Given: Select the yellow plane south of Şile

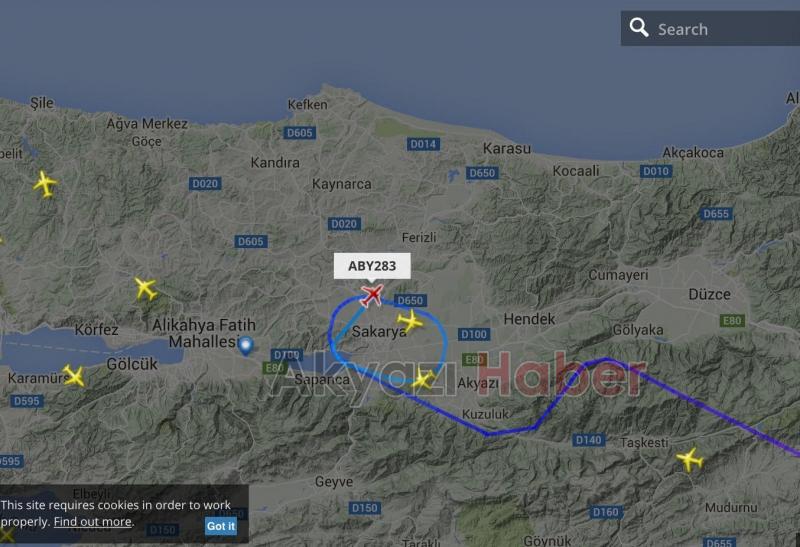Looking at the screenshot, I should click(45, 184).
